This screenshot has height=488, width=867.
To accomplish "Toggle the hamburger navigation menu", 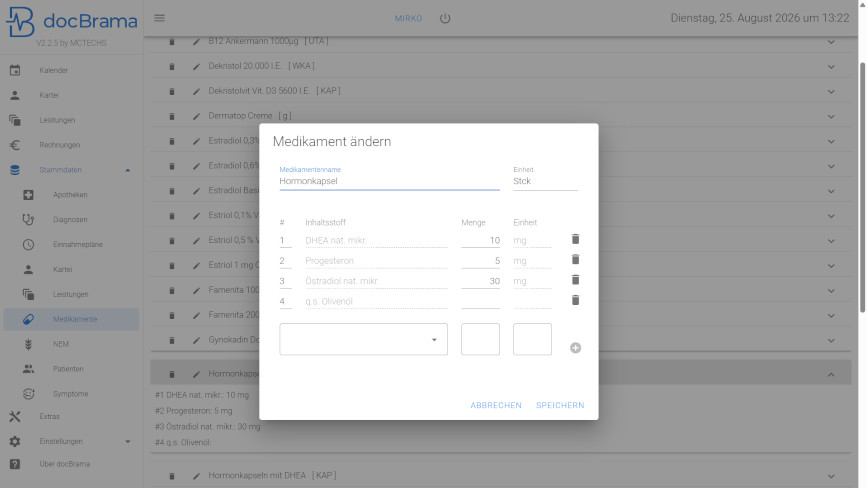I will (159, 18).
